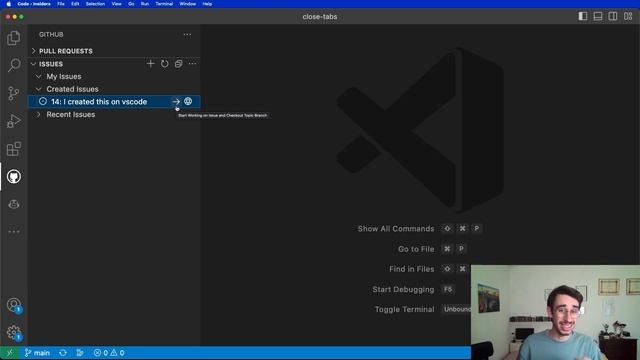Open the Edit menu
Image resolution: width=640 pixels, height=360 pixels.
[x=75, y=4]
